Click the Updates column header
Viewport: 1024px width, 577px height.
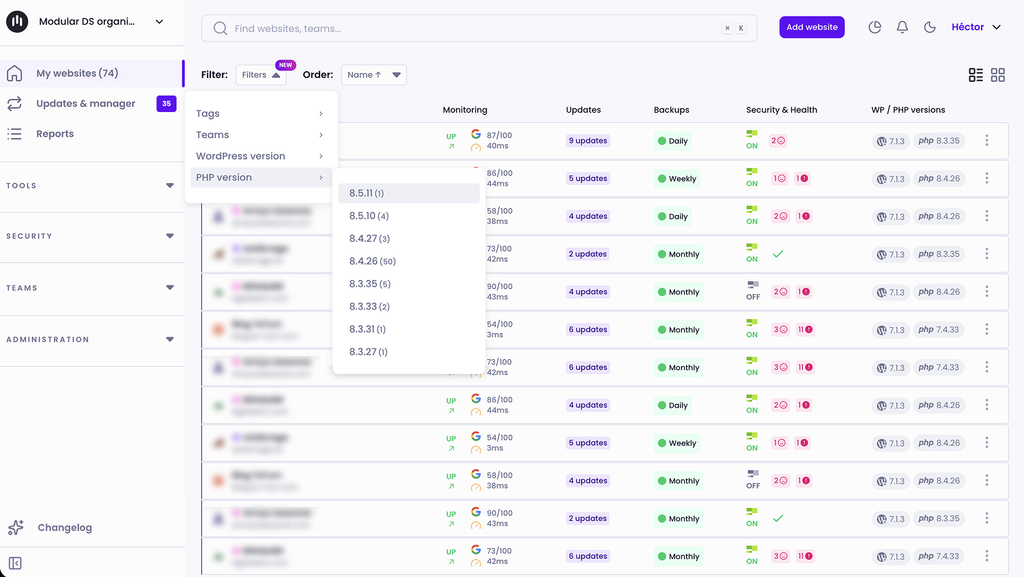583,110
